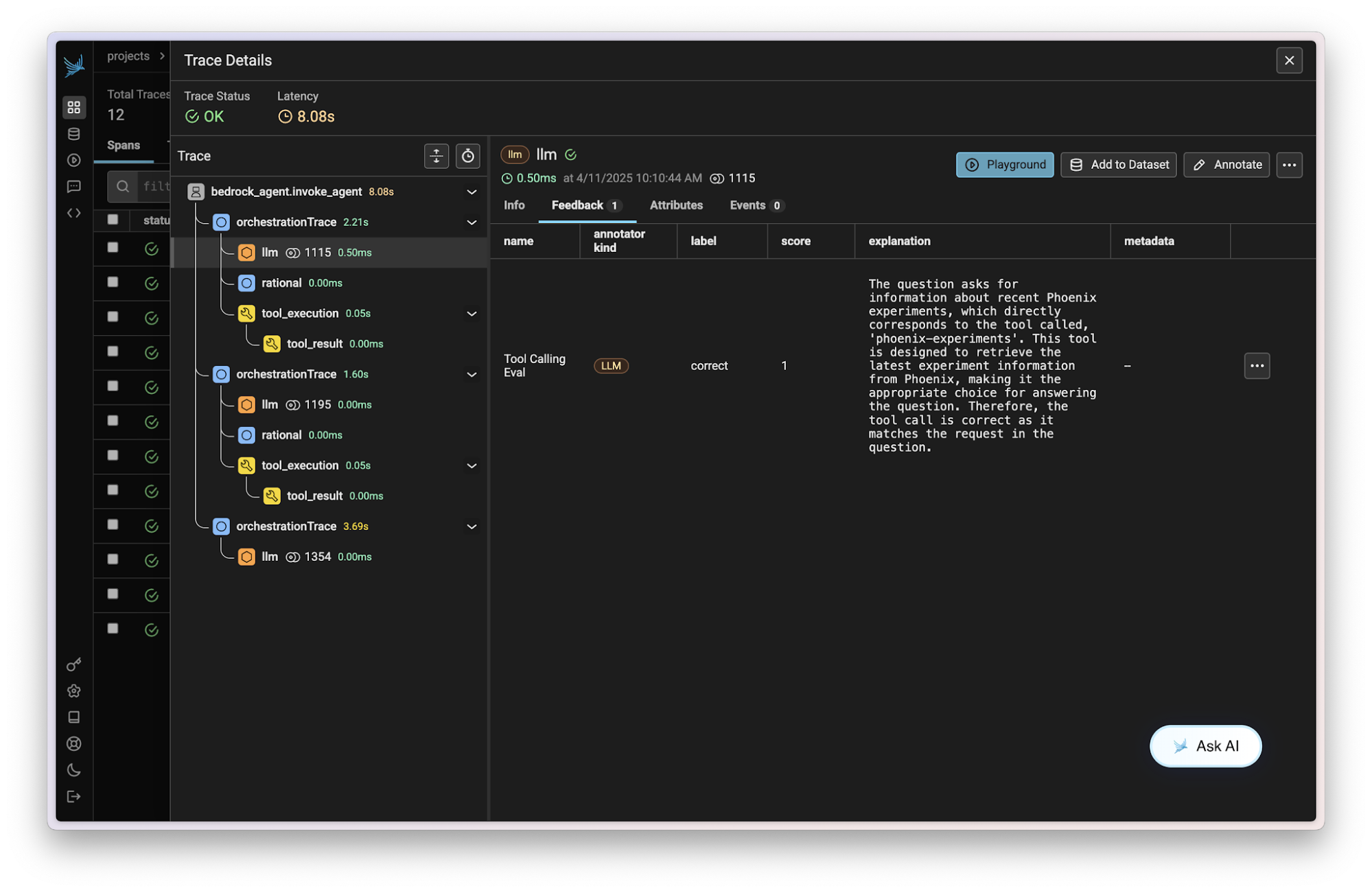Check the select-all checkbox in the table header
Screen dimensions: 1372x893
(x=113, y=220)
